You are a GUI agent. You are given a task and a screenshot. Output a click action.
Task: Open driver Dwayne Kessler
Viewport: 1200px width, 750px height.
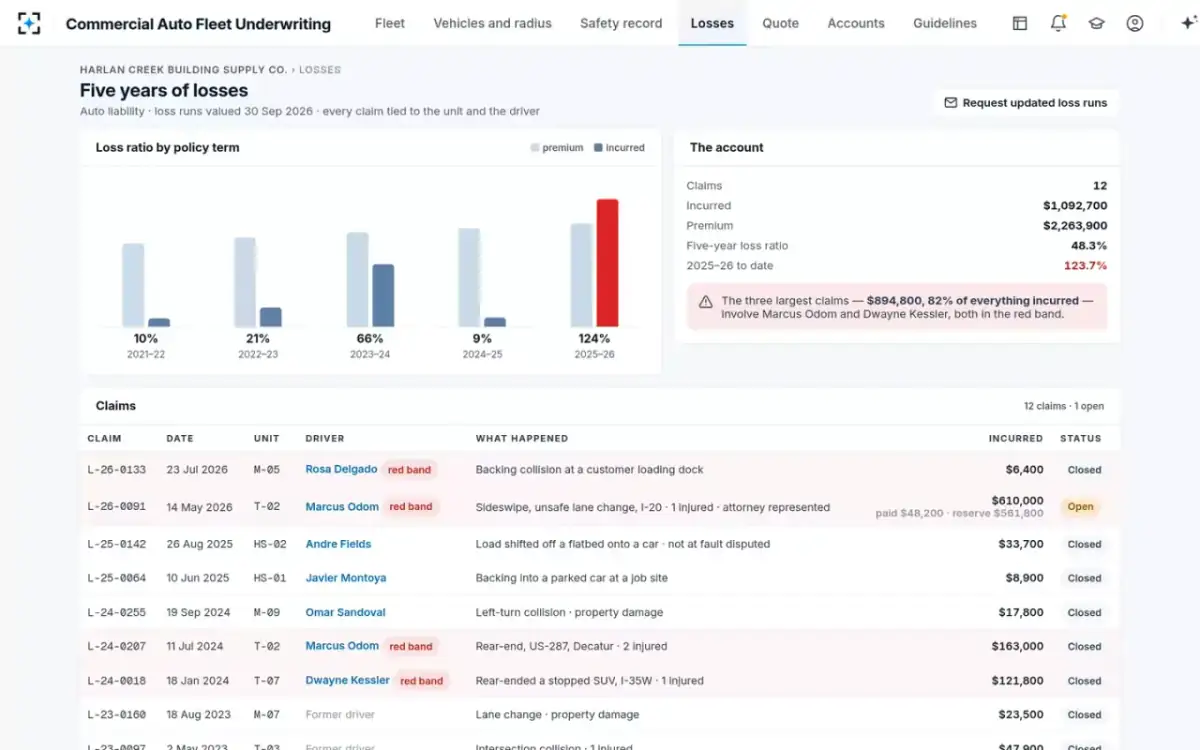click(x=347, y=680)
